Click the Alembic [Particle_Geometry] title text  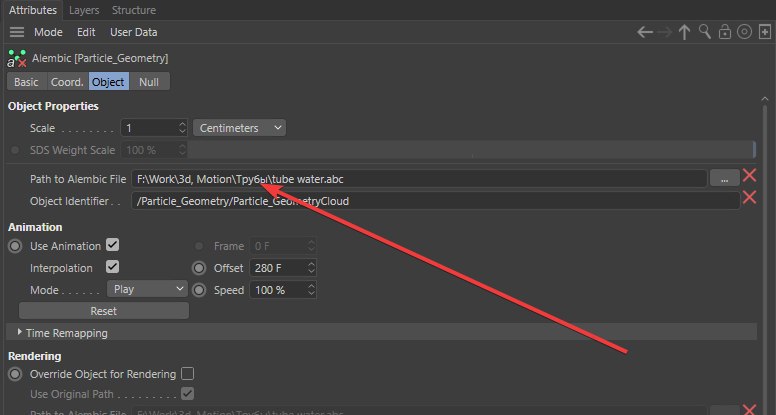(100, 58)
